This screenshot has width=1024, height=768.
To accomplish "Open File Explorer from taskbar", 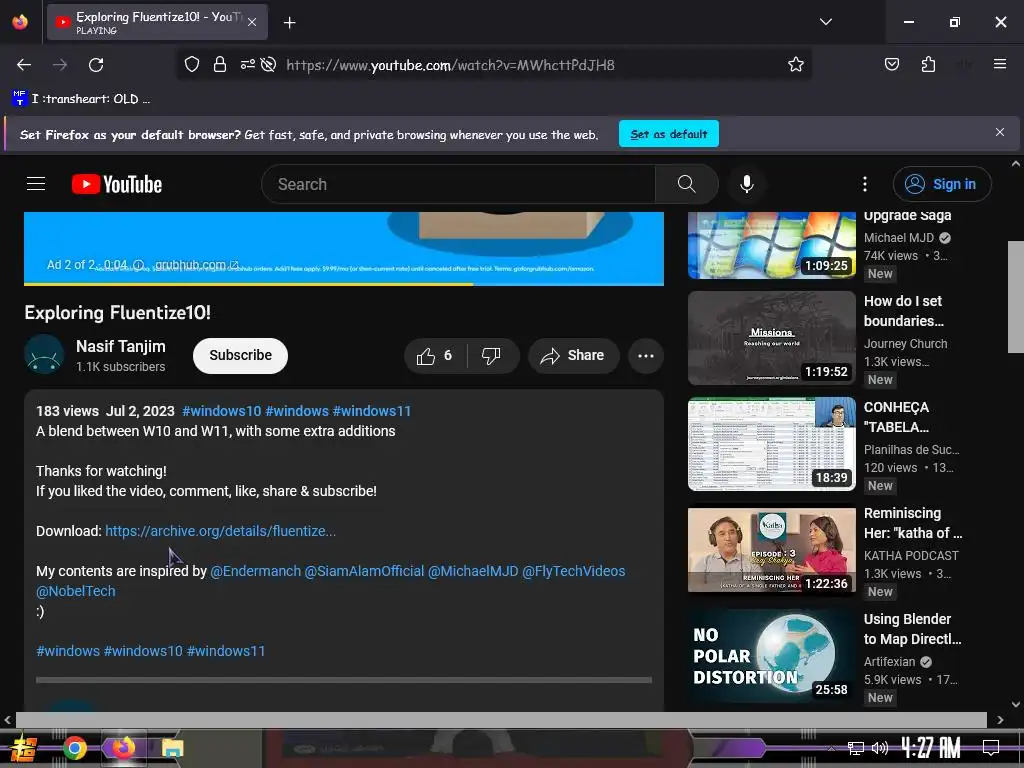I will click(x=172, y=748).
